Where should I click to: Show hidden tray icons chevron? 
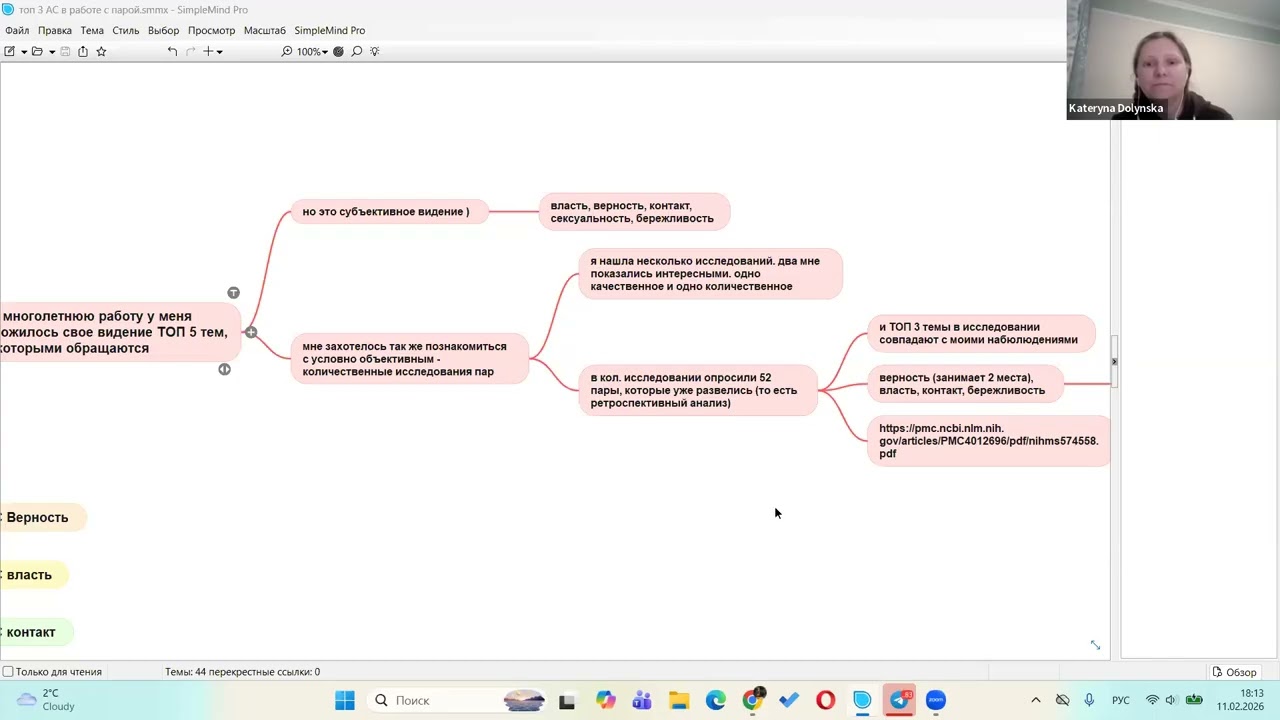click(1035, 700)
